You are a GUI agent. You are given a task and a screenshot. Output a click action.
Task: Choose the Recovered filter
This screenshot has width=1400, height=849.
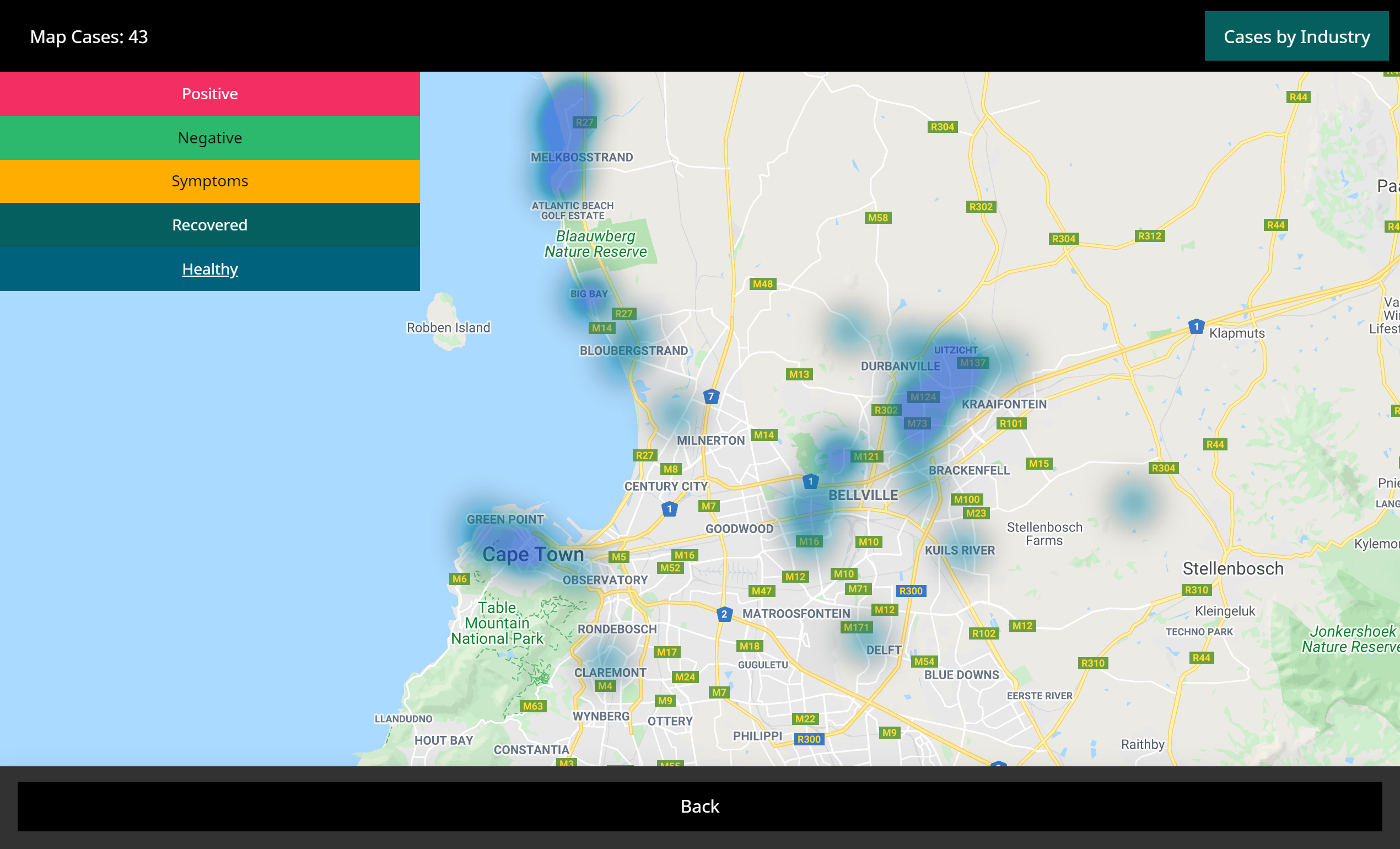pos(209,225)
